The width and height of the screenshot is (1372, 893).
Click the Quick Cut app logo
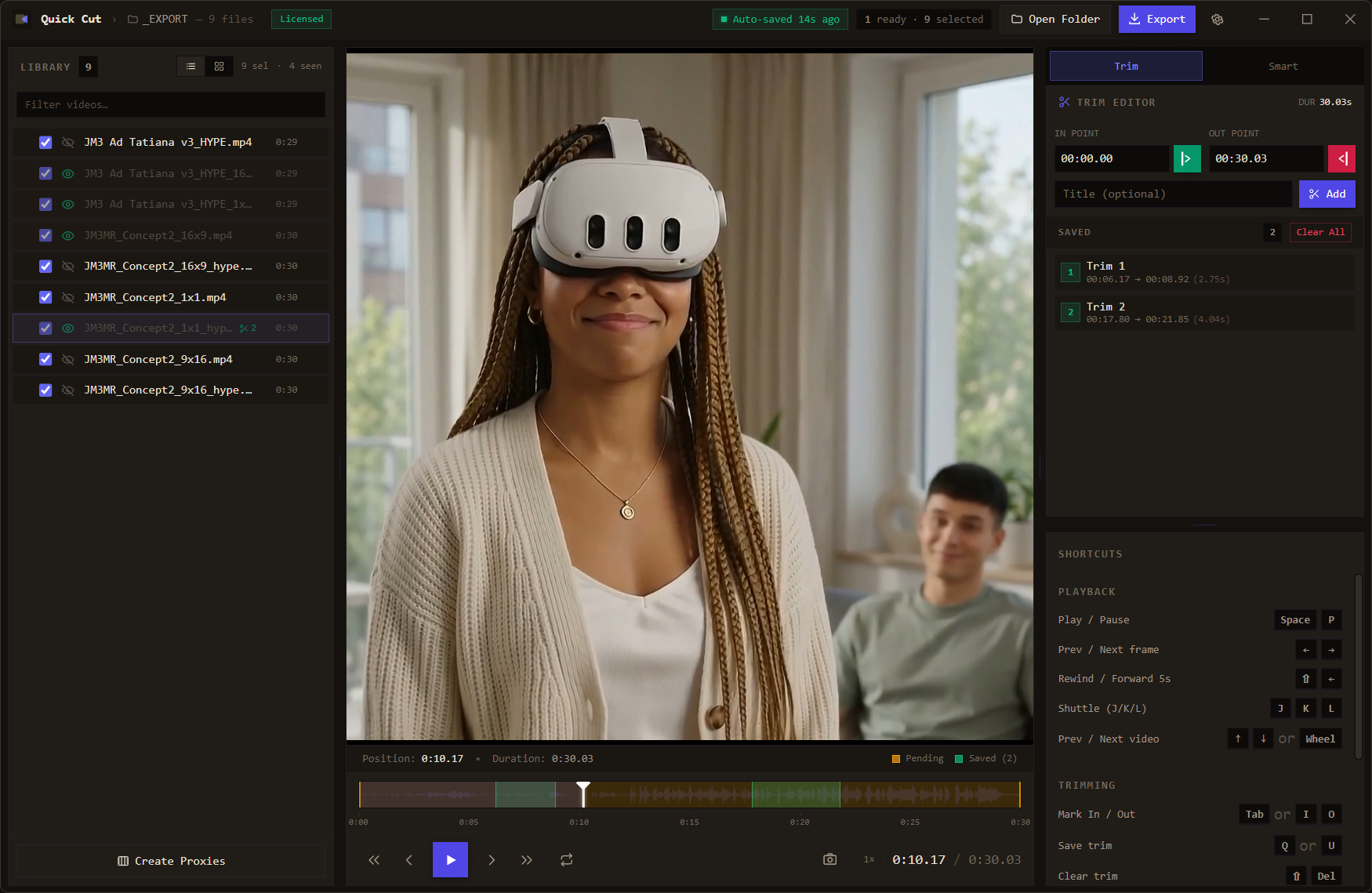coord(22,19)
